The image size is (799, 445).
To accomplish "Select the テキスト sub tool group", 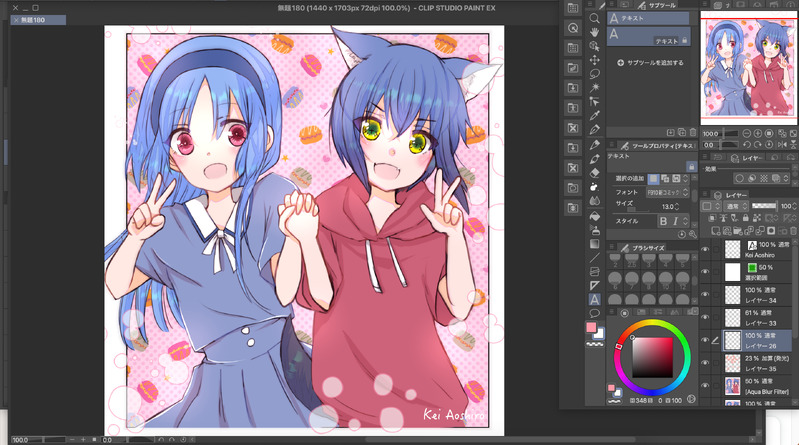I will click(648, 18).
